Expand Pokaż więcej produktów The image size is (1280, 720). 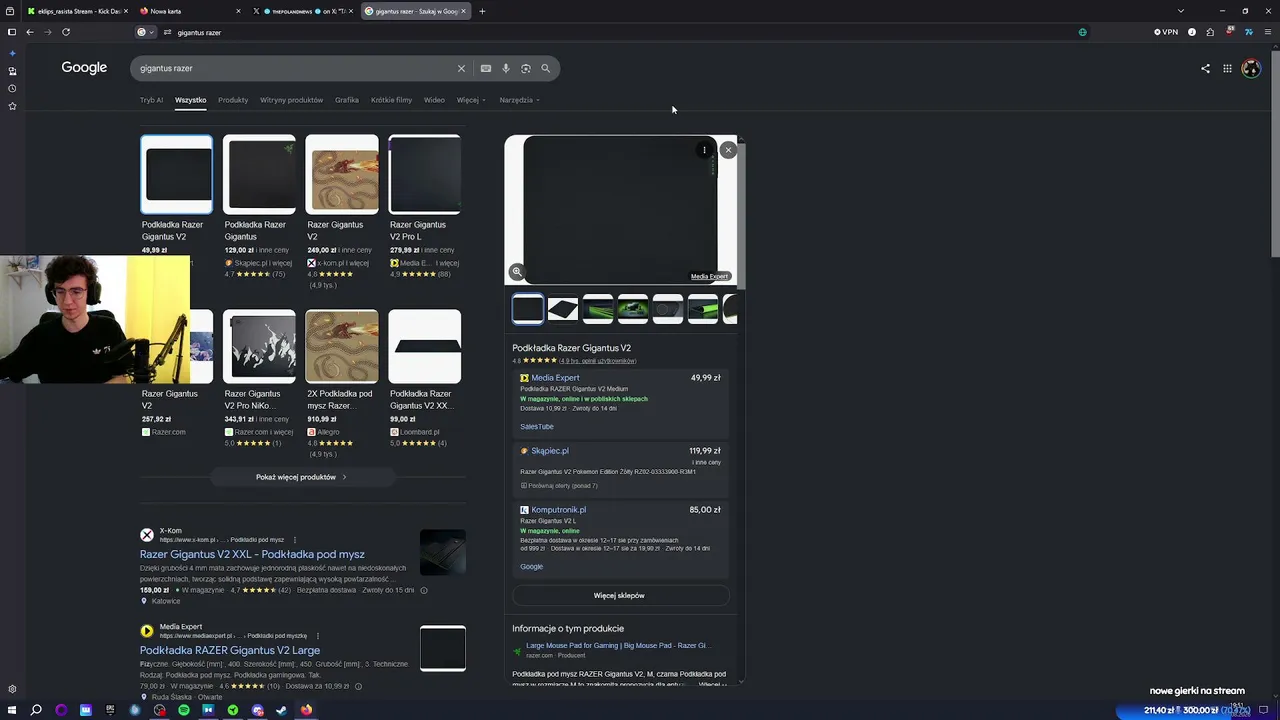[x=301, y=477]
